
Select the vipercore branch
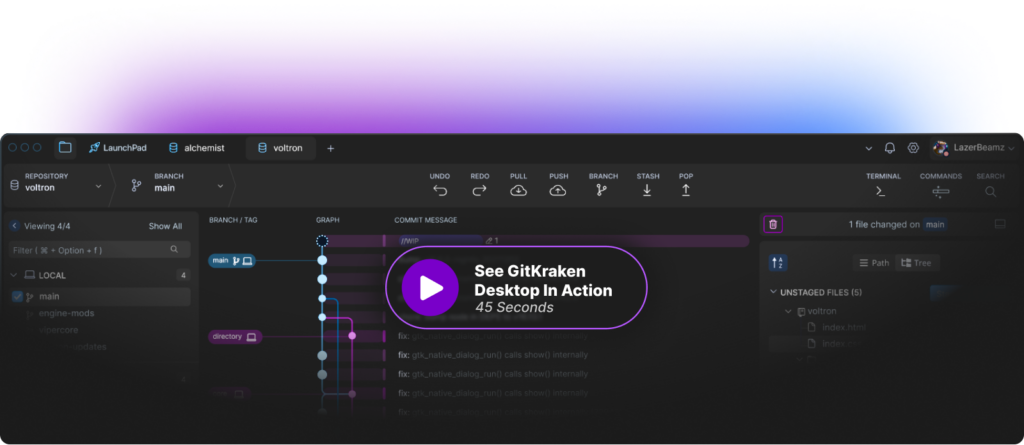58,330
